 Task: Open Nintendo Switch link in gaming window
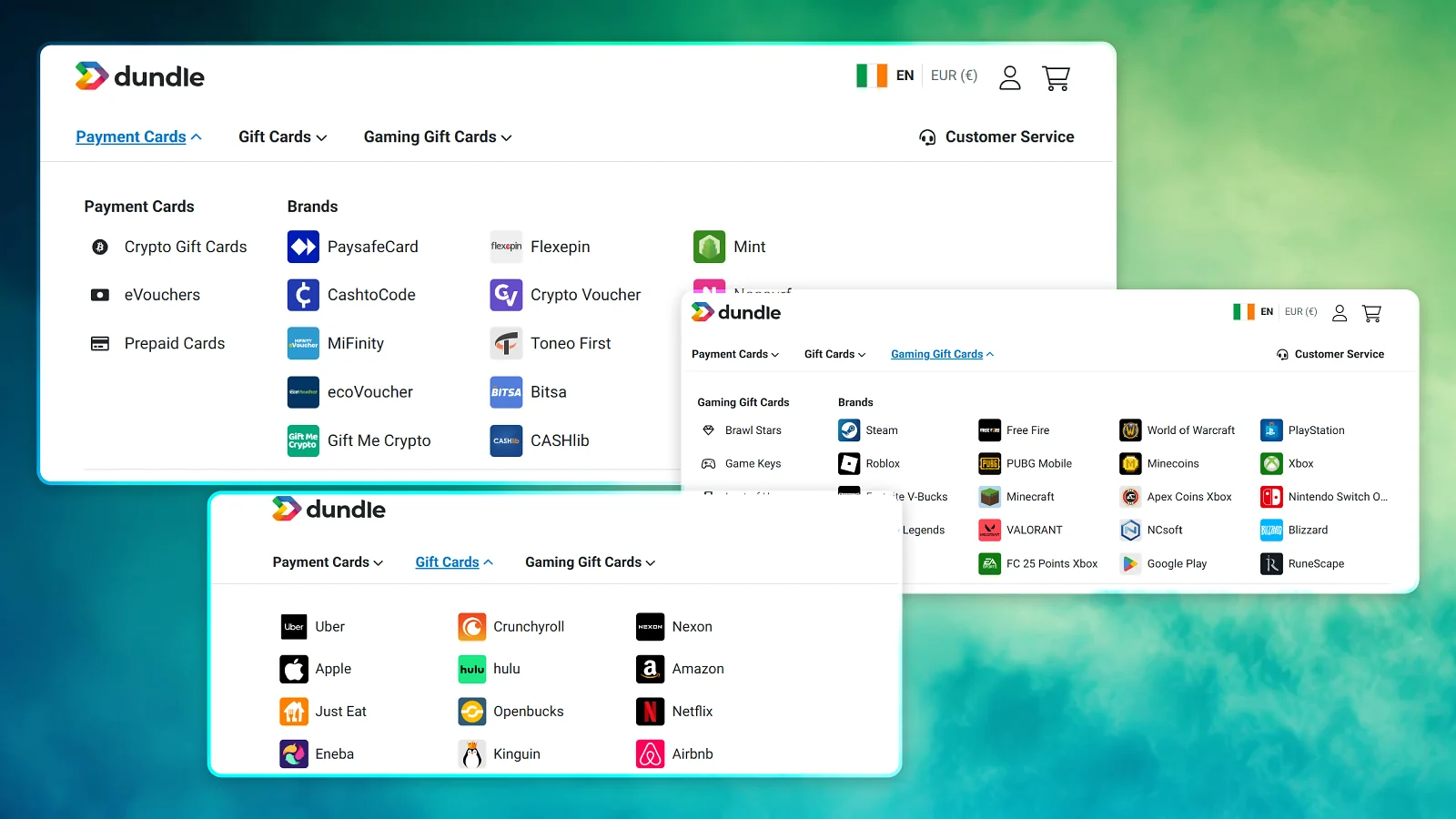point(1325,497)
